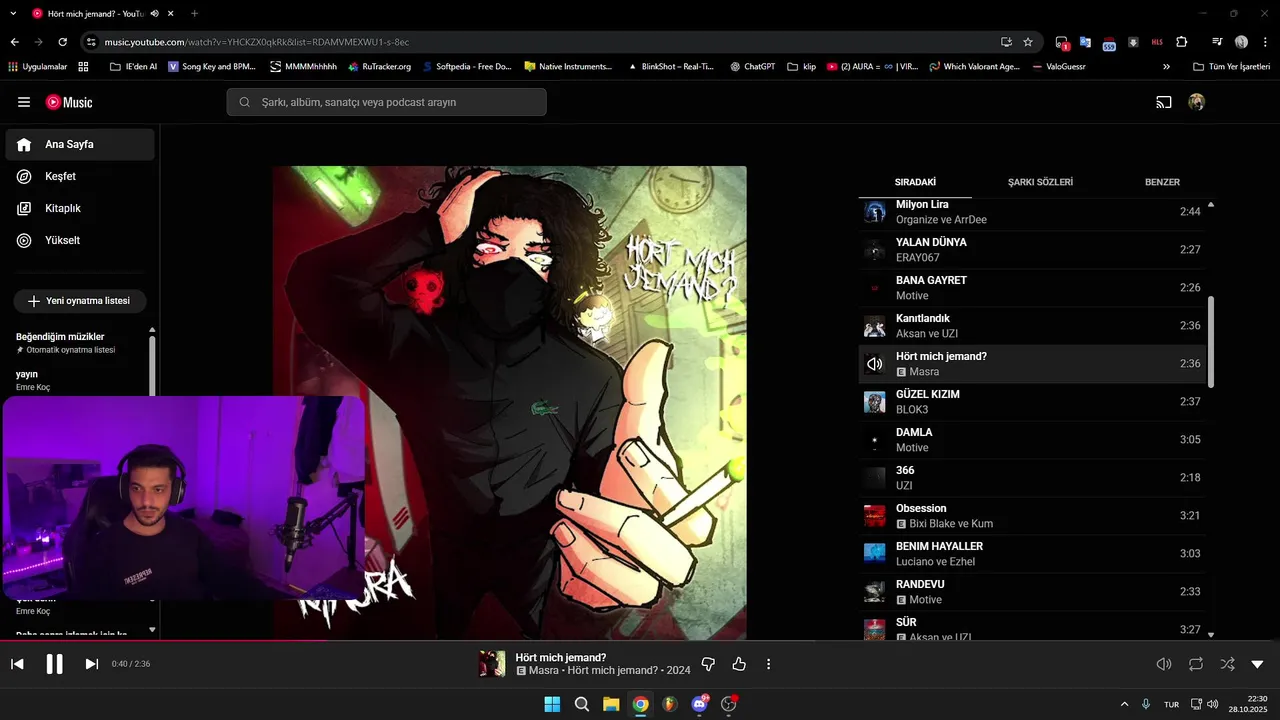Open the tab search dropdown arrow

13,14
